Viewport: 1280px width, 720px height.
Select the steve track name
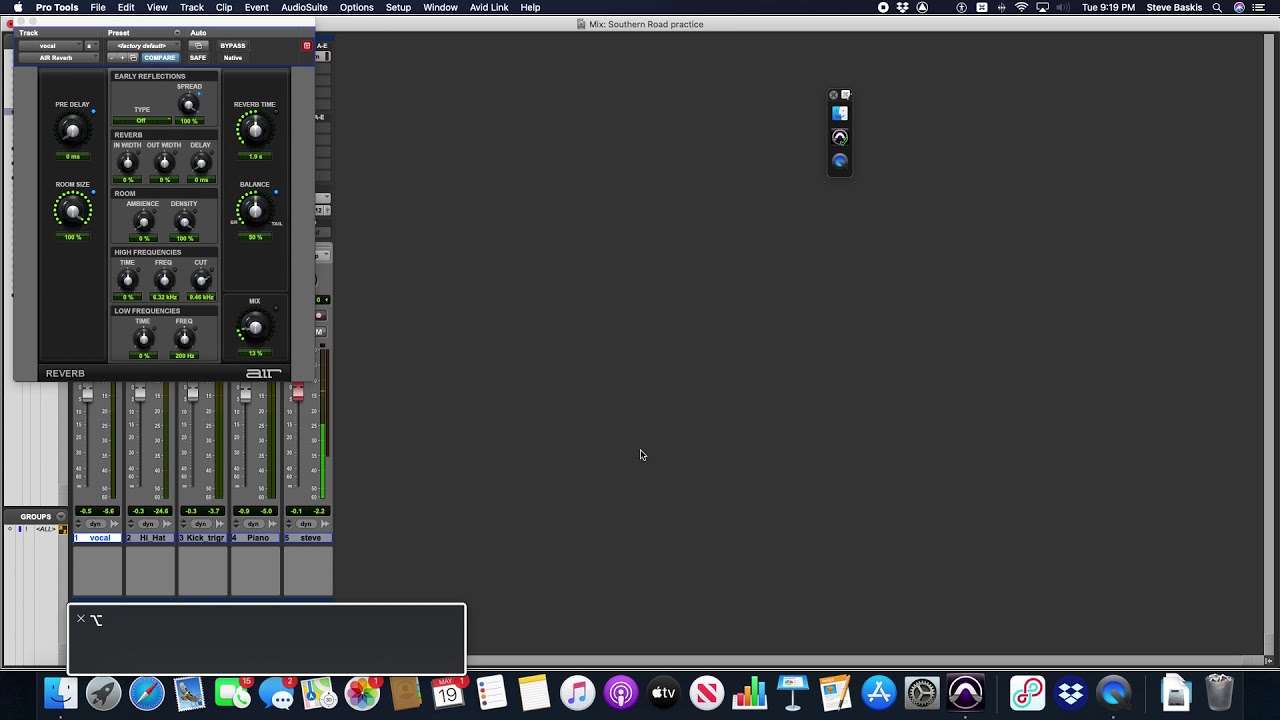pos(308,538)
